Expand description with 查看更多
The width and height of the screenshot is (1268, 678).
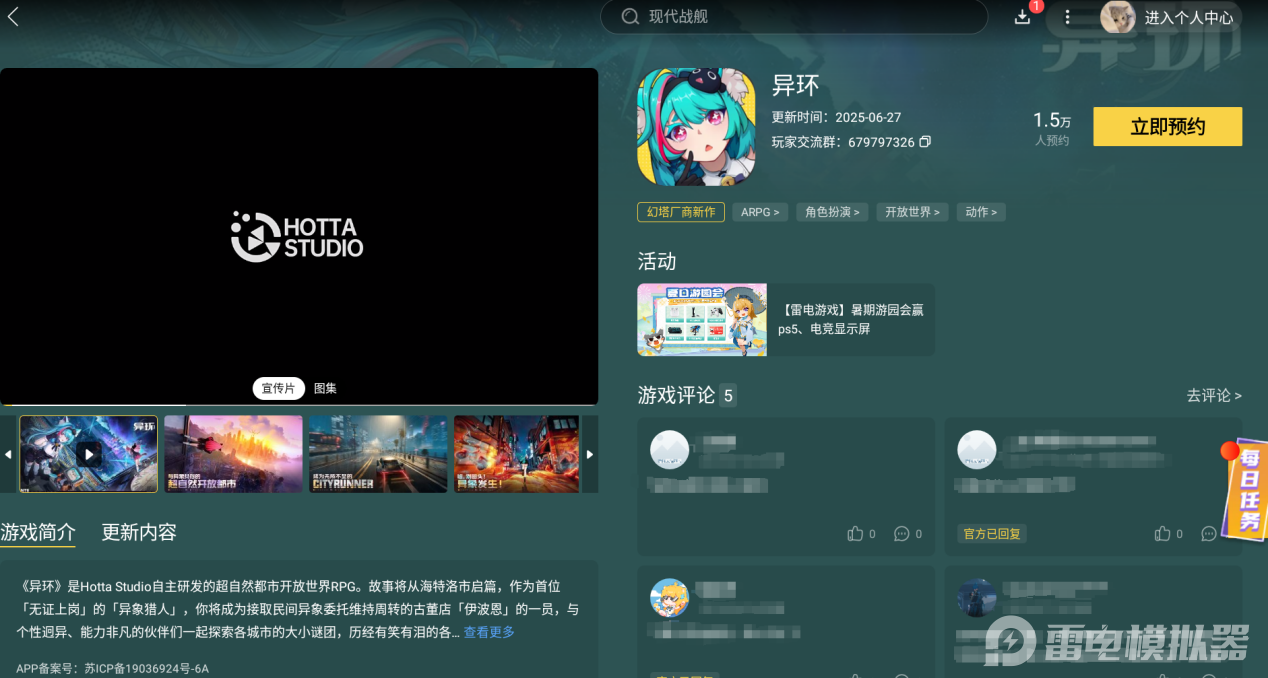[489, 632]
